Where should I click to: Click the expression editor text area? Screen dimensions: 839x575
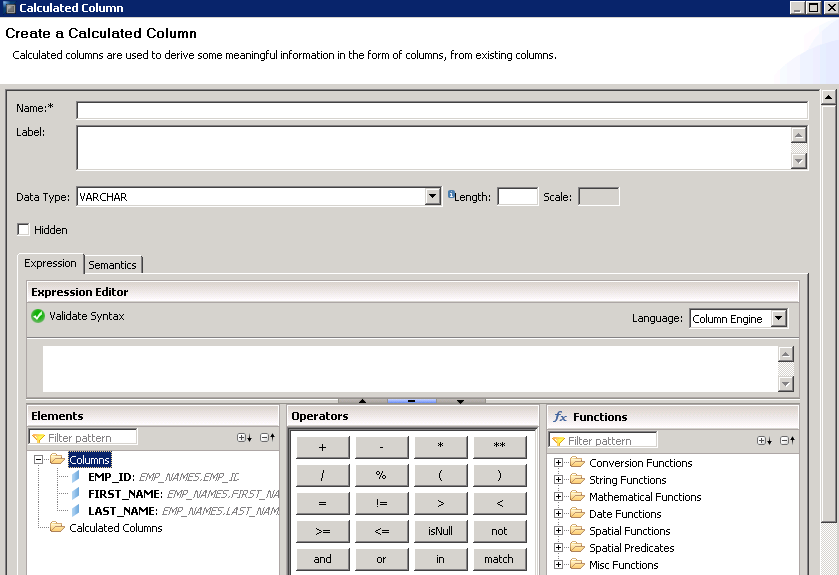click(410, 369)
